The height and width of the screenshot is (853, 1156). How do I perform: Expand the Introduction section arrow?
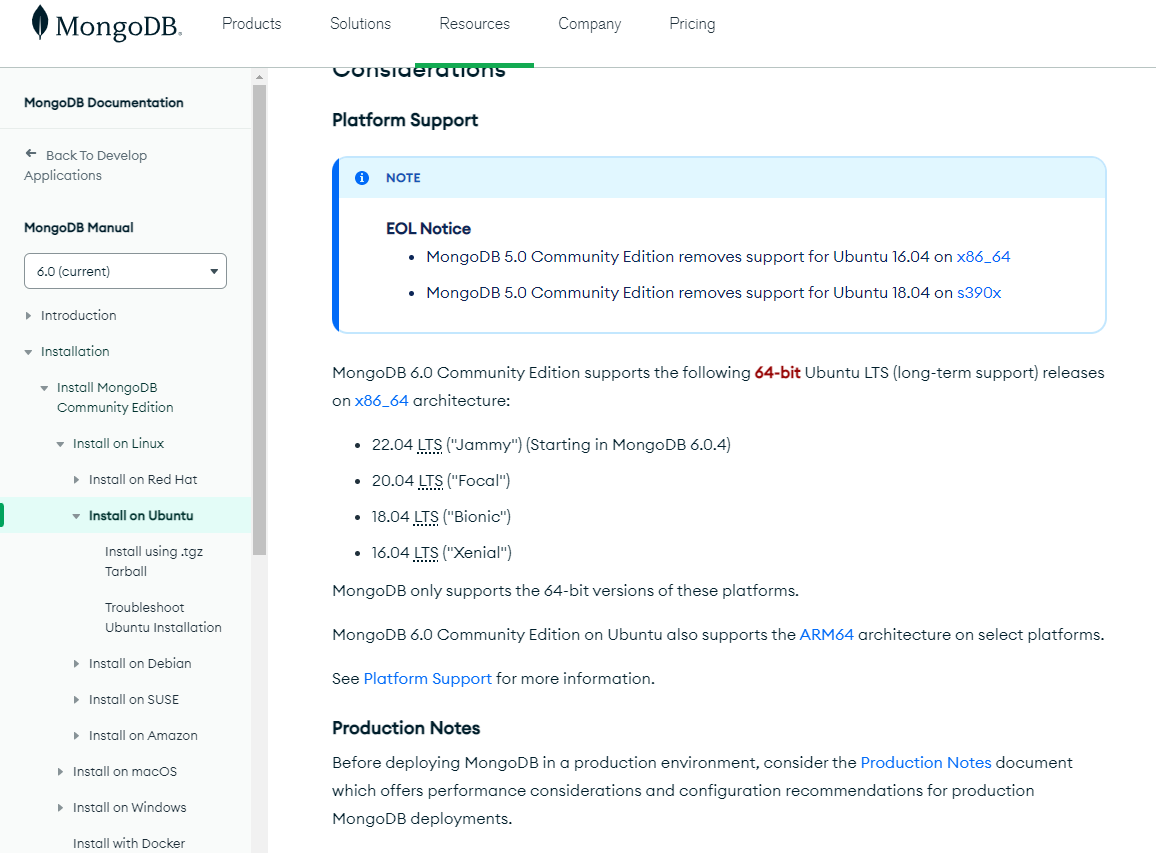tap(28, 316)
